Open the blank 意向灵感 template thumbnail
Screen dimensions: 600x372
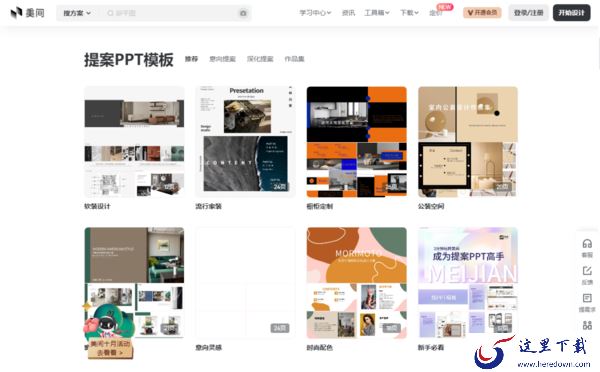(x=245, y=282)
